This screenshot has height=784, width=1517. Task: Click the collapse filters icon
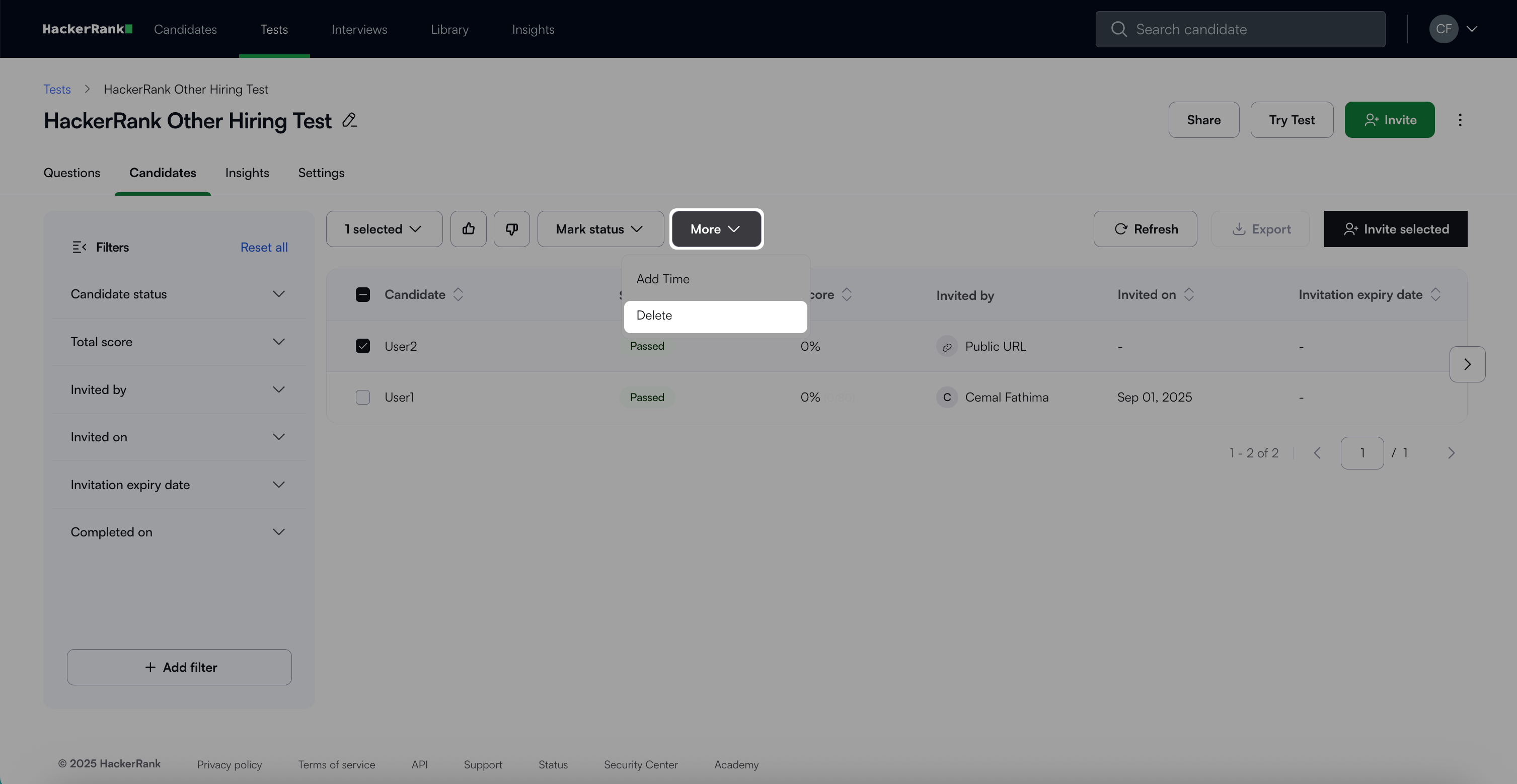coord(79,247)
